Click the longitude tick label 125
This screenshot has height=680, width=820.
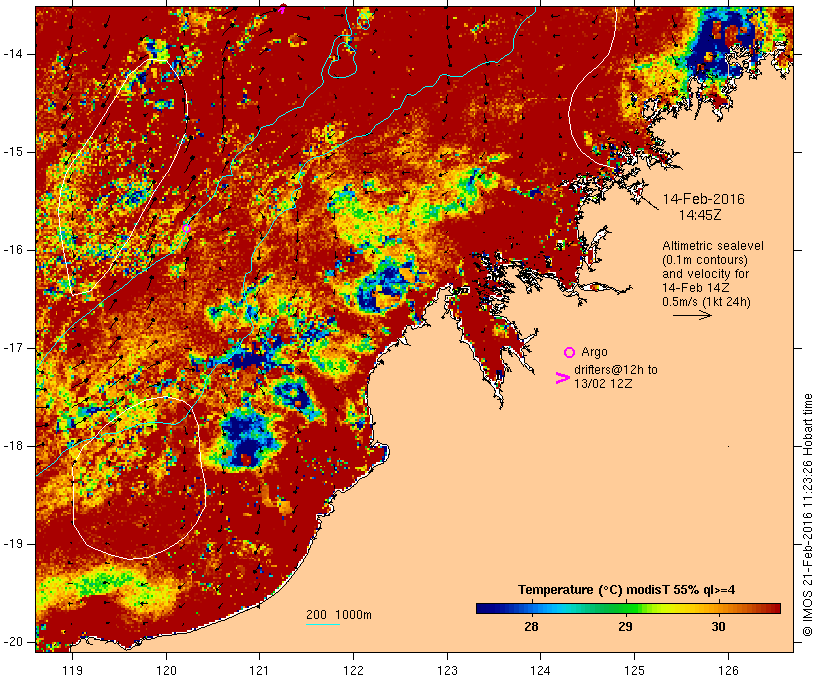[x=634, y=670]
